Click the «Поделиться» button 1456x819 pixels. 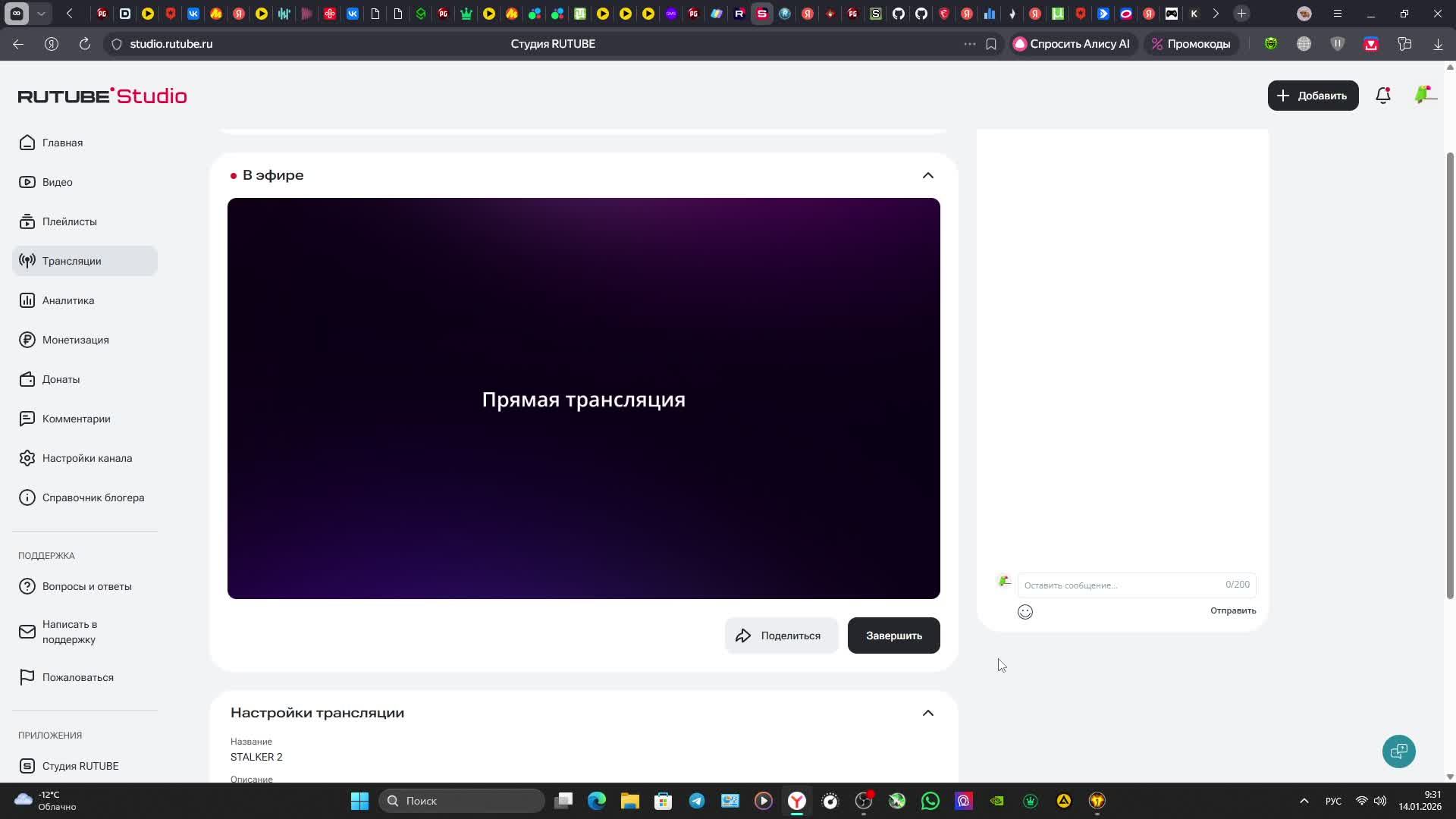(780, 635)
